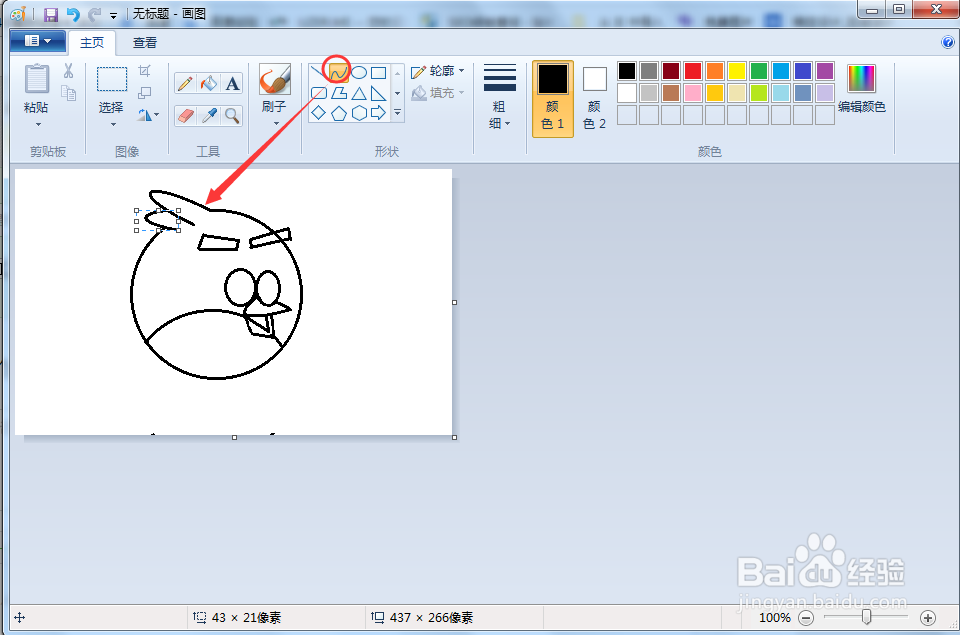Click the Copy icon in clipboard group
The height and width of the screenshot is (635, 960).
click(69, 93)
